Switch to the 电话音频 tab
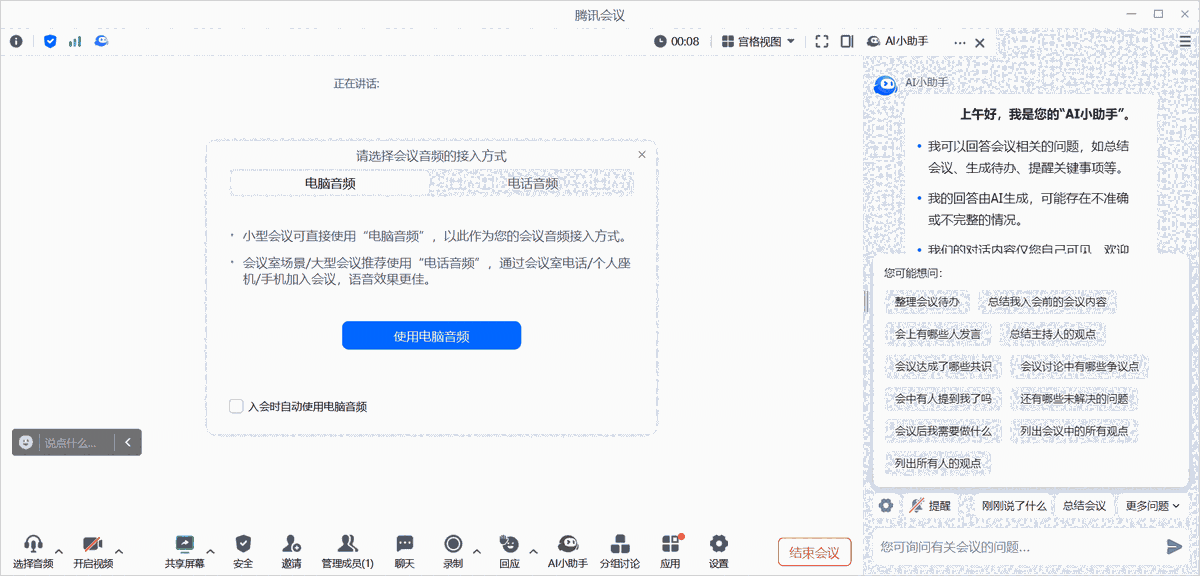Screen dimensions: 1200x576 click(x=535, y=184)
